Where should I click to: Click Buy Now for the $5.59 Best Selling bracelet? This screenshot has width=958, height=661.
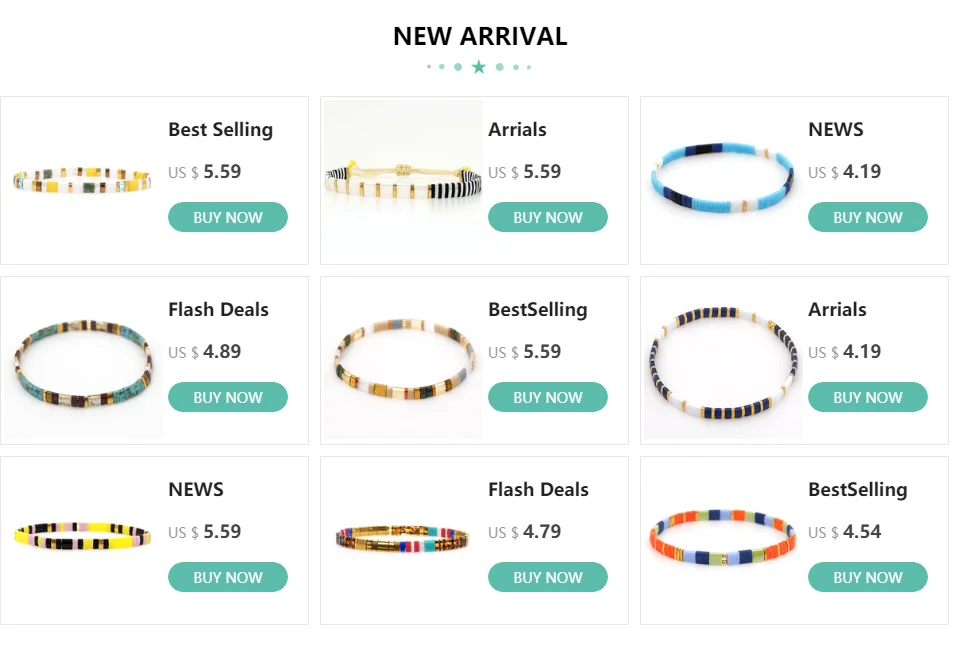tap(228, 217)
